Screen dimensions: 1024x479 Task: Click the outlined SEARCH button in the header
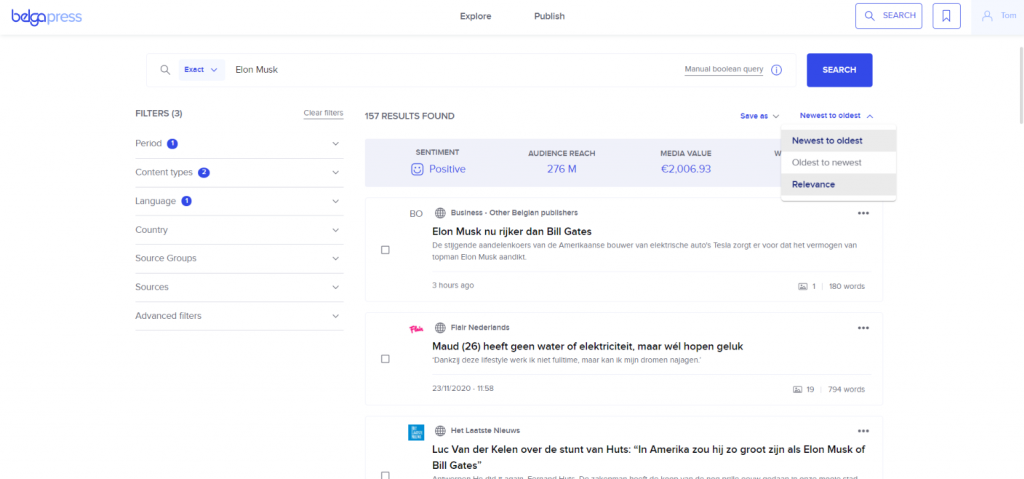coord(889,16)
